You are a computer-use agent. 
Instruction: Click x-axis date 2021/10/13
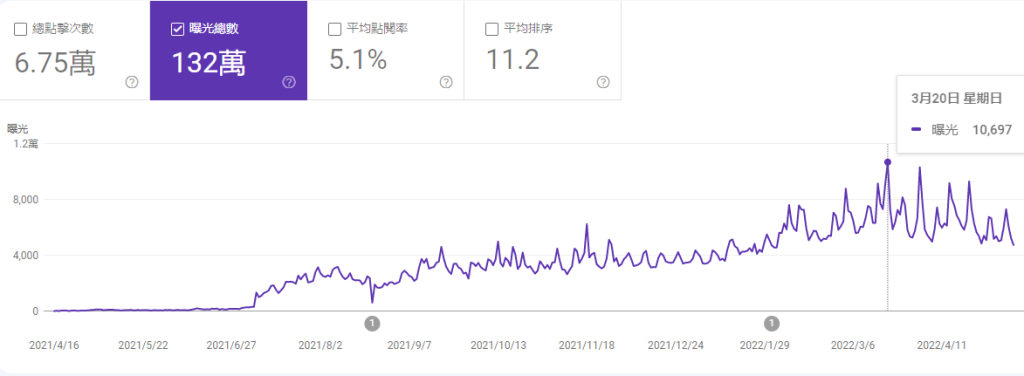point(498,345)
